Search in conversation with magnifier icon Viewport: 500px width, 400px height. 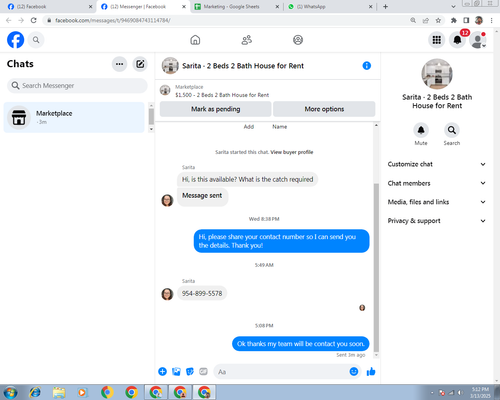(x=452, y=130)
